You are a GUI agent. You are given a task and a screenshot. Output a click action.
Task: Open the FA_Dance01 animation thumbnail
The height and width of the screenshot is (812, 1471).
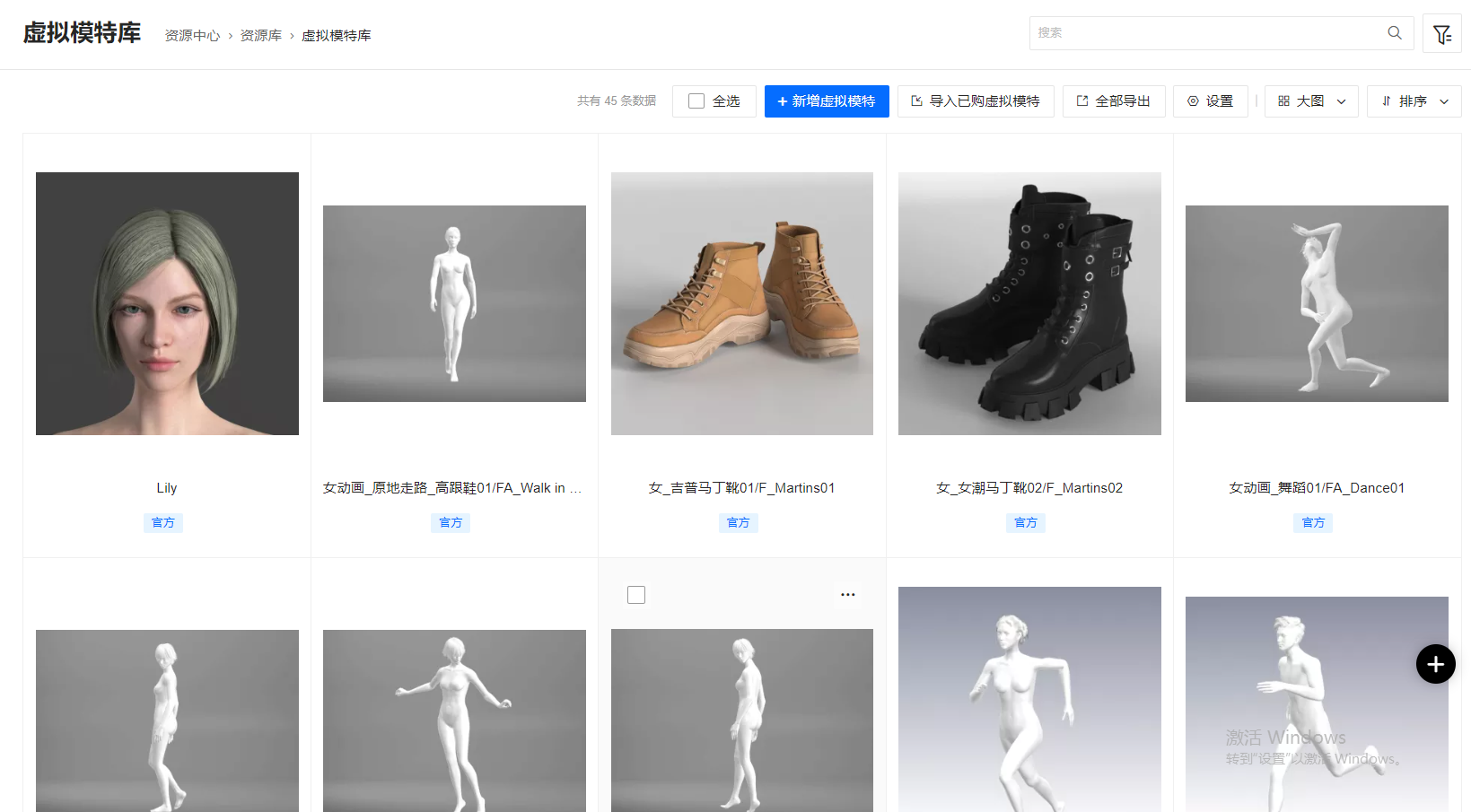pyautogui.click(x=1317, y=303)
